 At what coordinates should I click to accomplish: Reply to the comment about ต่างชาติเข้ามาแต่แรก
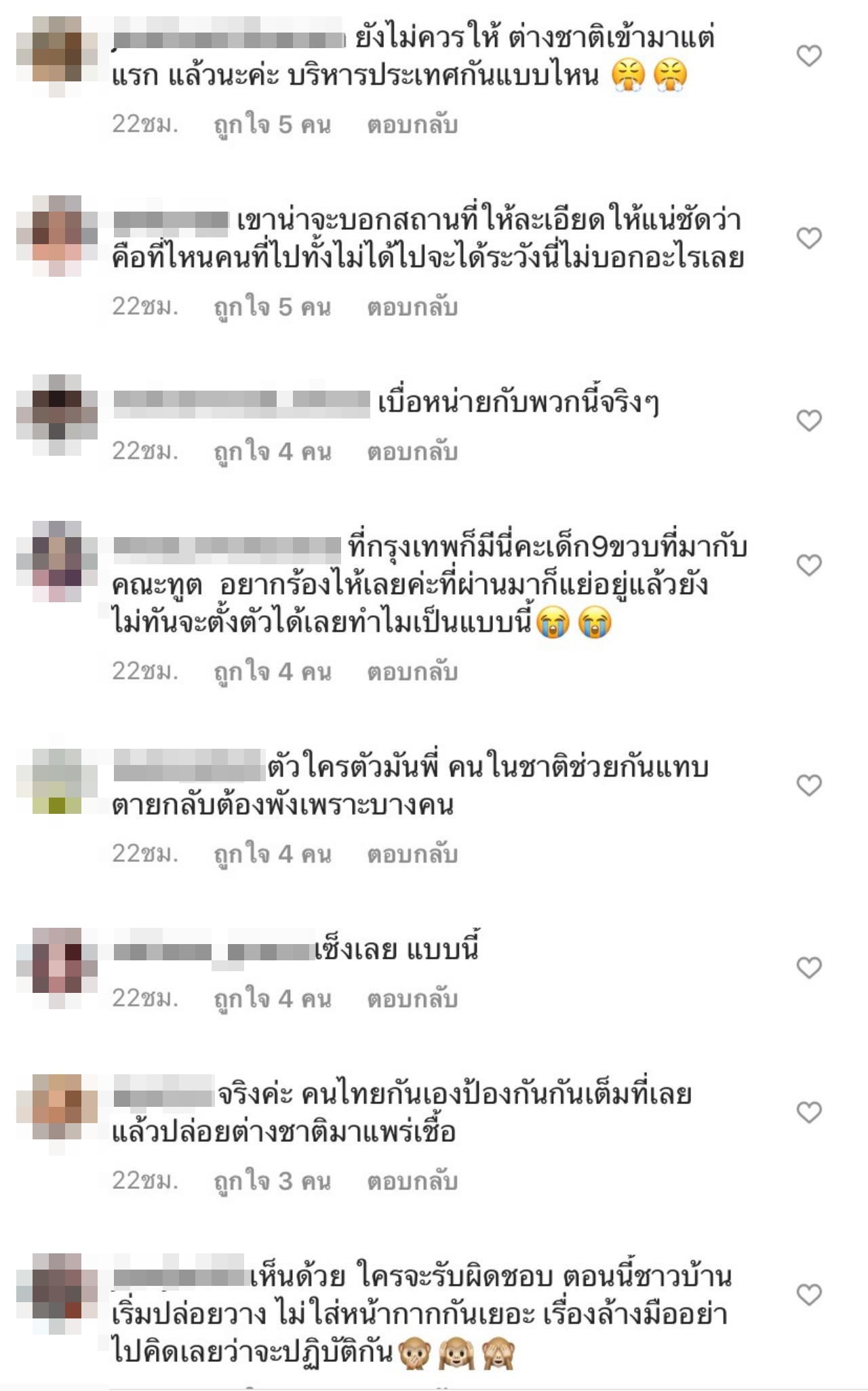click(x=412, y=125)
